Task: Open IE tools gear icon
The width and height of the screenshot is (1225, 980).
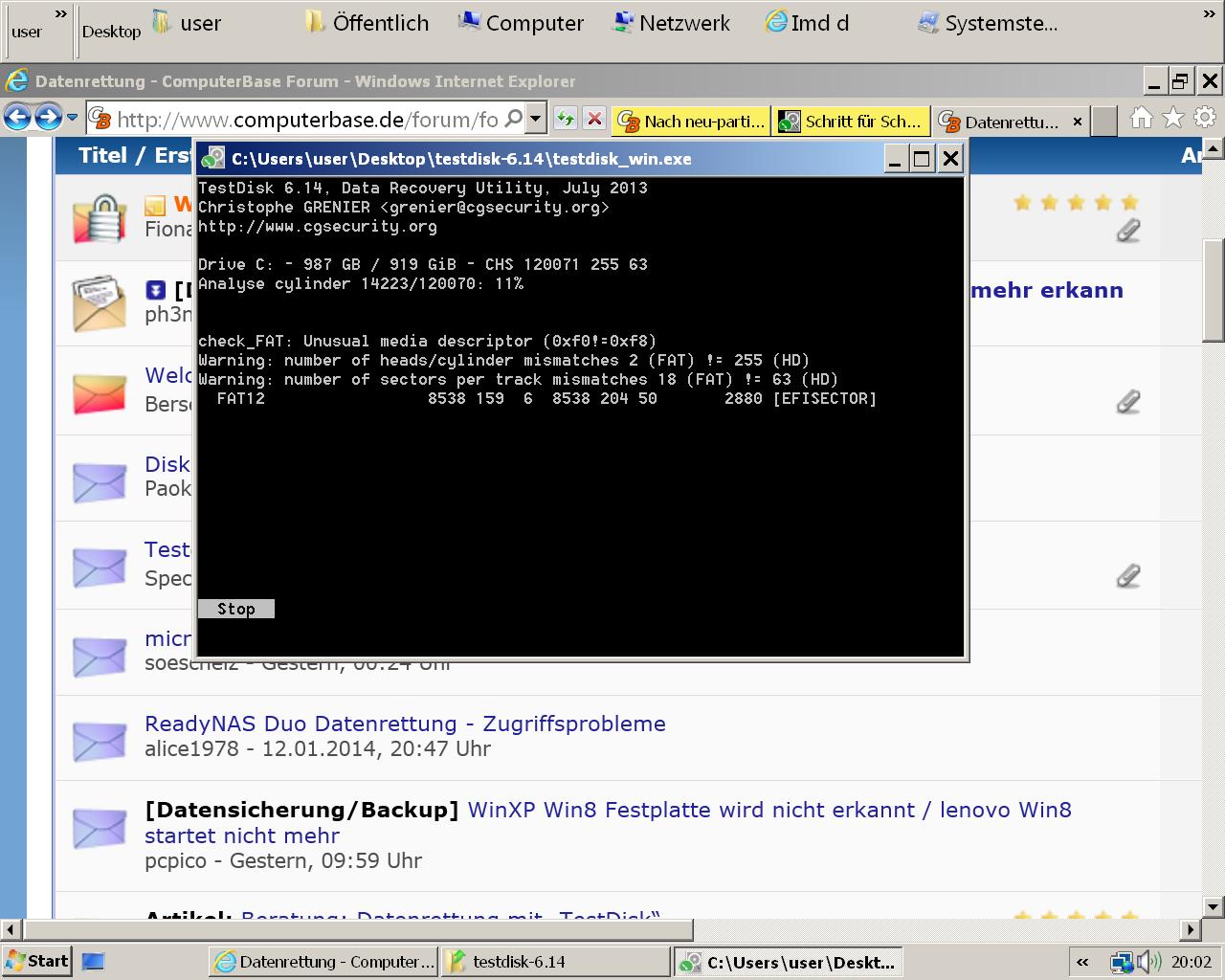Action: click(1205, 118)
